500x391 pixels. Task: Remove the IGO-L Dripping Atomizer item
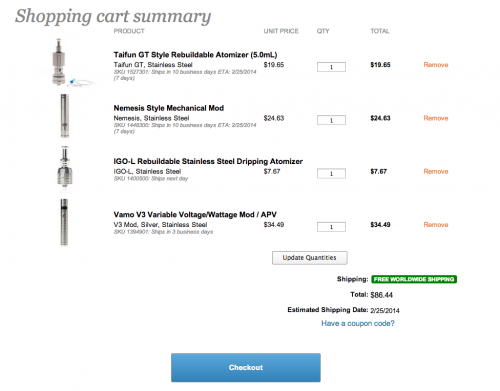436,171
